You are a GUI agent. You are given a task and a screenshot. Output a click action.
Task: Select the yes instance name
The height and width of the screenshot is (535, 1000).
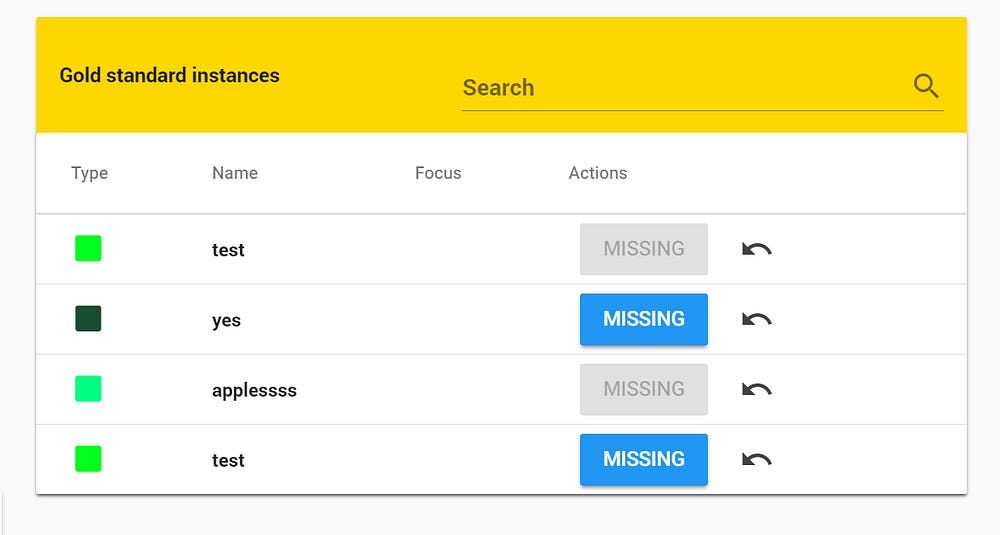coord(226,320)
